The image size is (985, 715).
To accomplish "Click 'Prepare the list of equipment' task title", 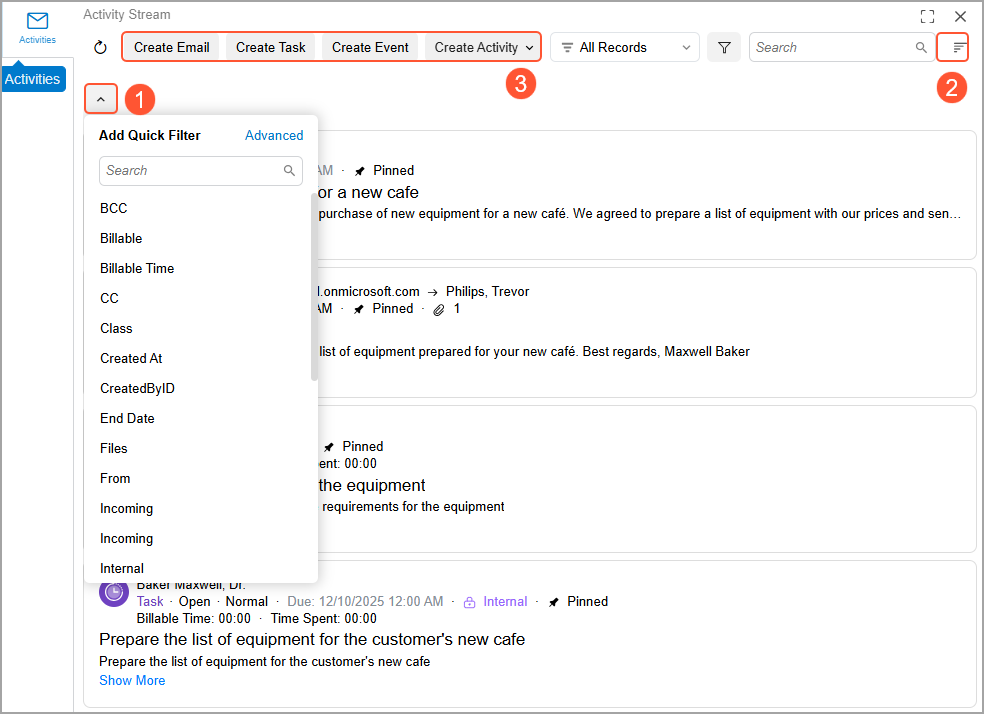I will 312,640.
